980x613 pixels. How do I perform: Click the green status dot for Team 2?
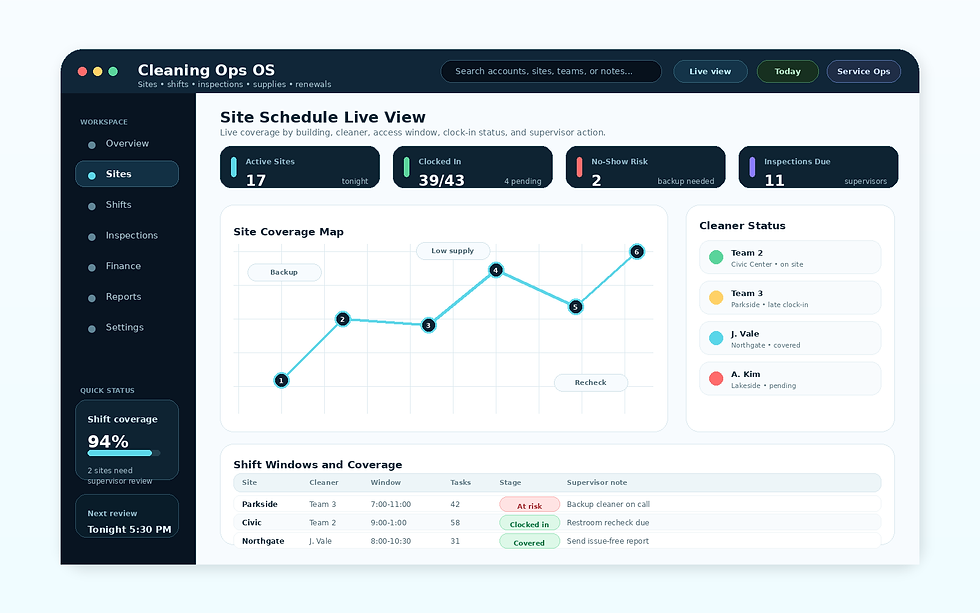[716, 257]
